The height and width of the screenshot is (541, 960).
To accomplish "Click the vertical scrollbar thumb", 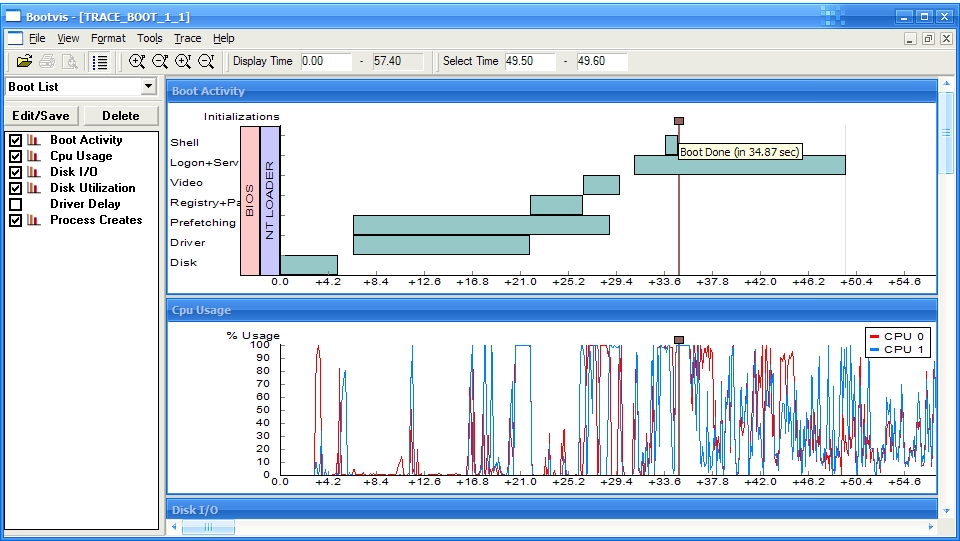I will 947,133.
